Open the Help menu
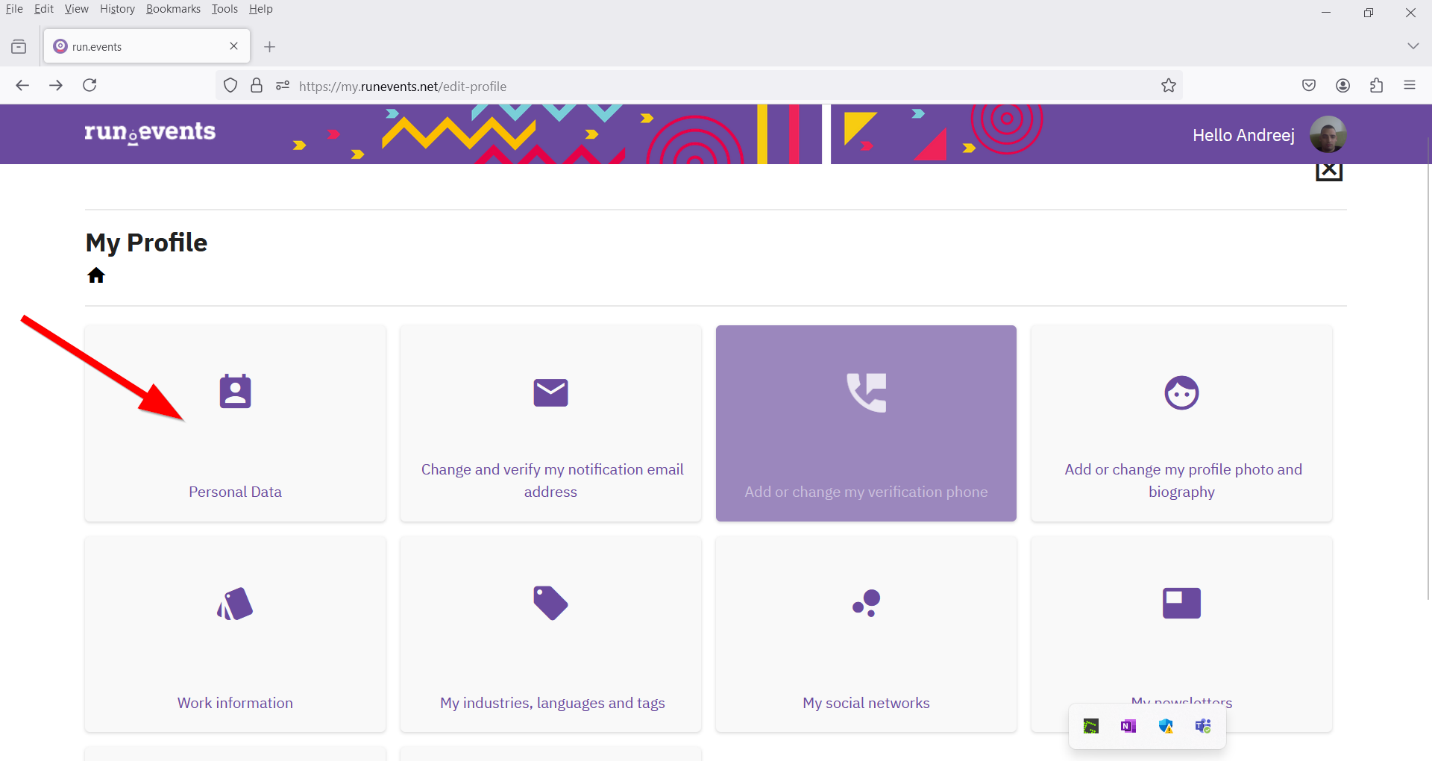The height and width of the screenshot is (761, 1432). 261,9
